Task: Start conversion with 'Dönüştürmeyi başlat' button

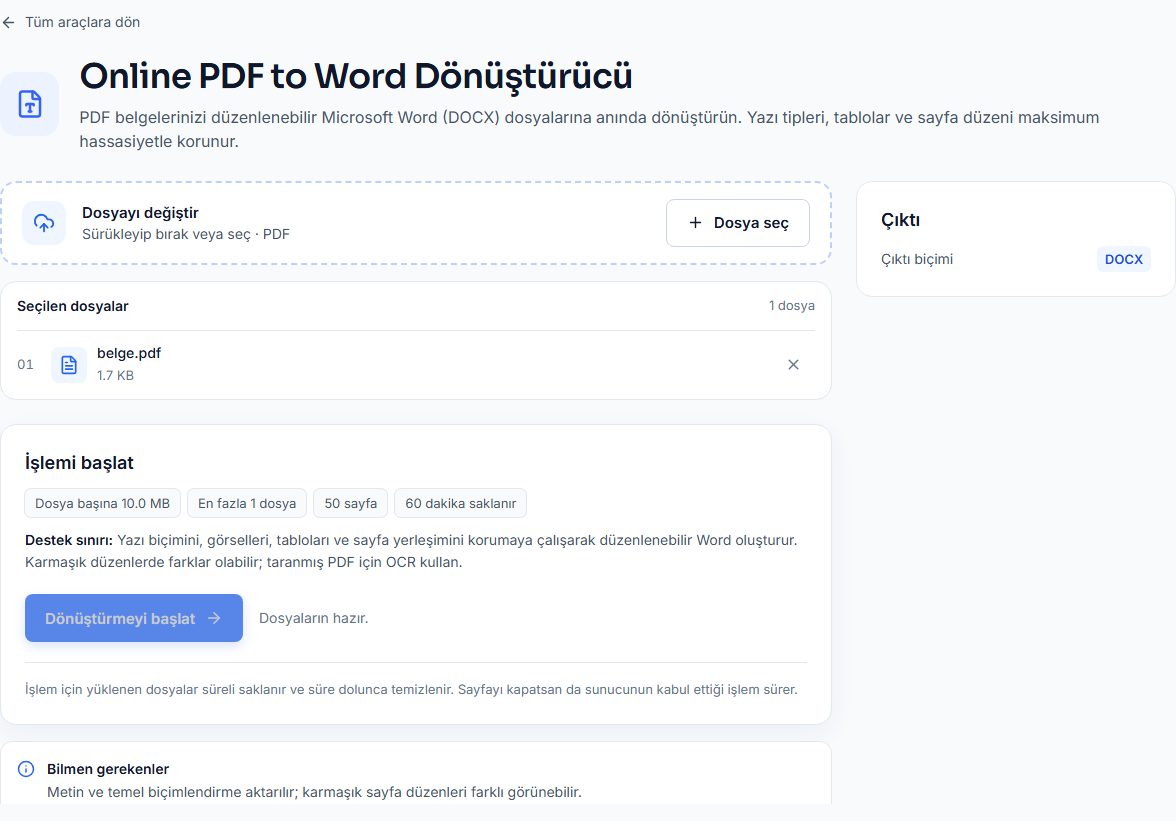Action: (x=134, y=618)
